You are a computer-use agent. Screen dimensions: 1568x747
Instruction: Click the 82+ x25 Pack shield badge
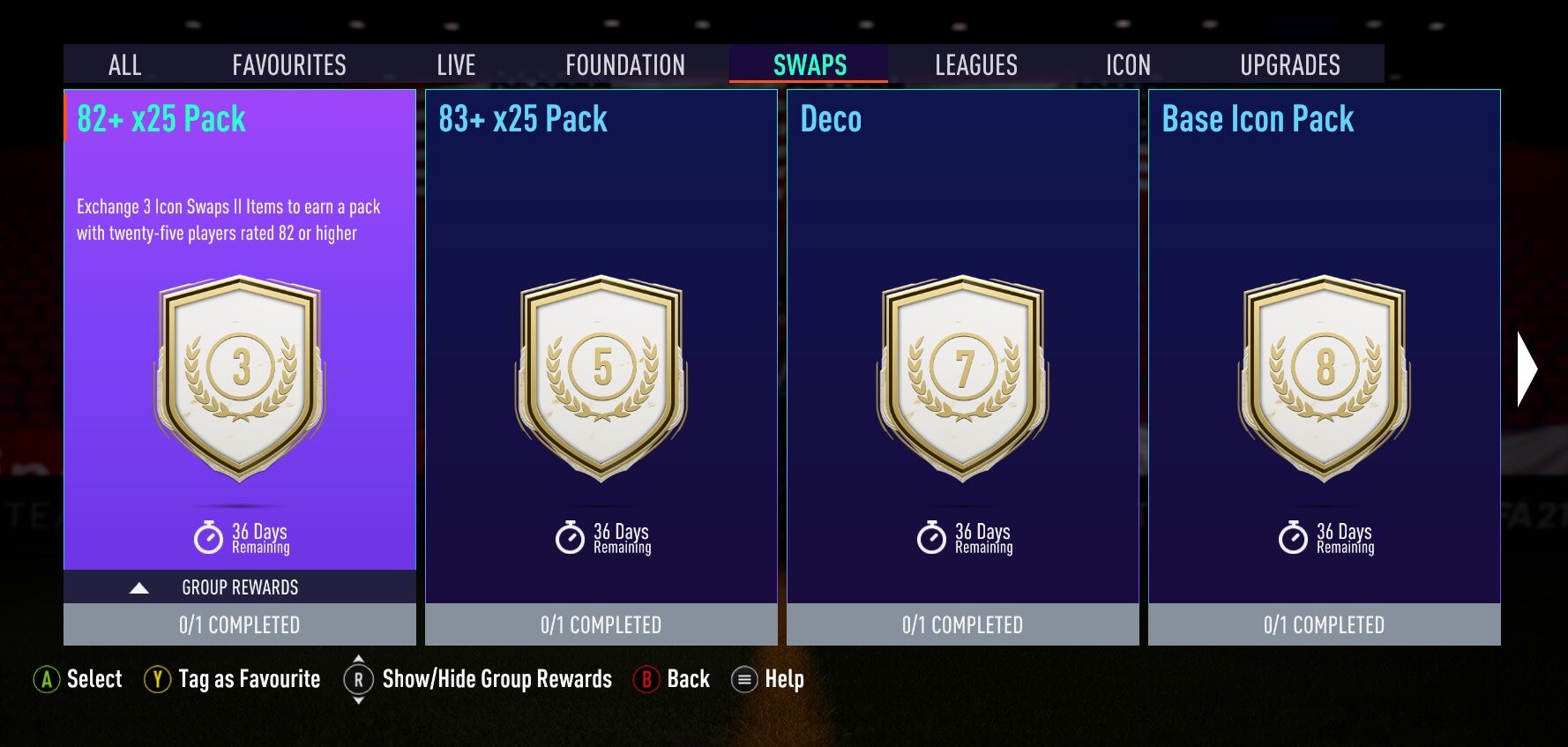point(240,377)
